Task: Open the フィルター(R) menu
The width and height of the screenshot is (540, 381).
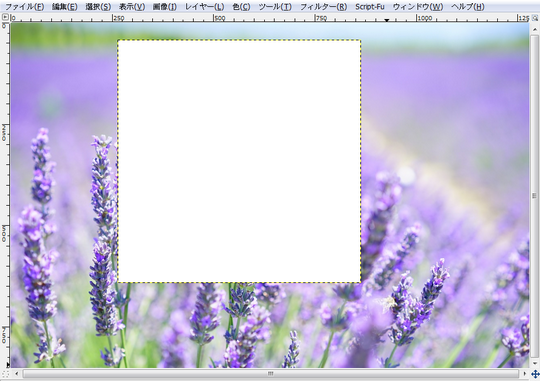Action: (x=323, y=7)
